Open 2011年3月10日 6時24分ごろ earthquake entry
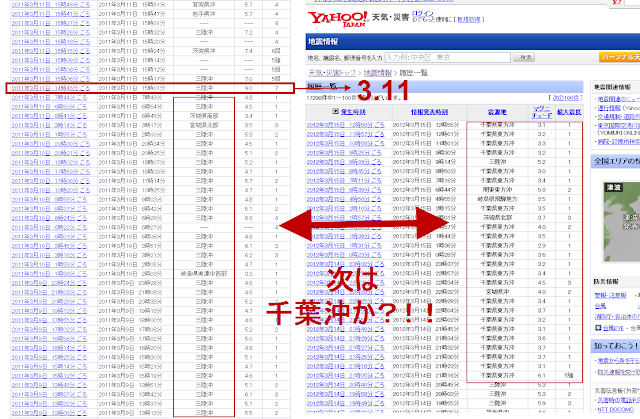The width and height of the screenshot is (640, 419). coord(49,218)
